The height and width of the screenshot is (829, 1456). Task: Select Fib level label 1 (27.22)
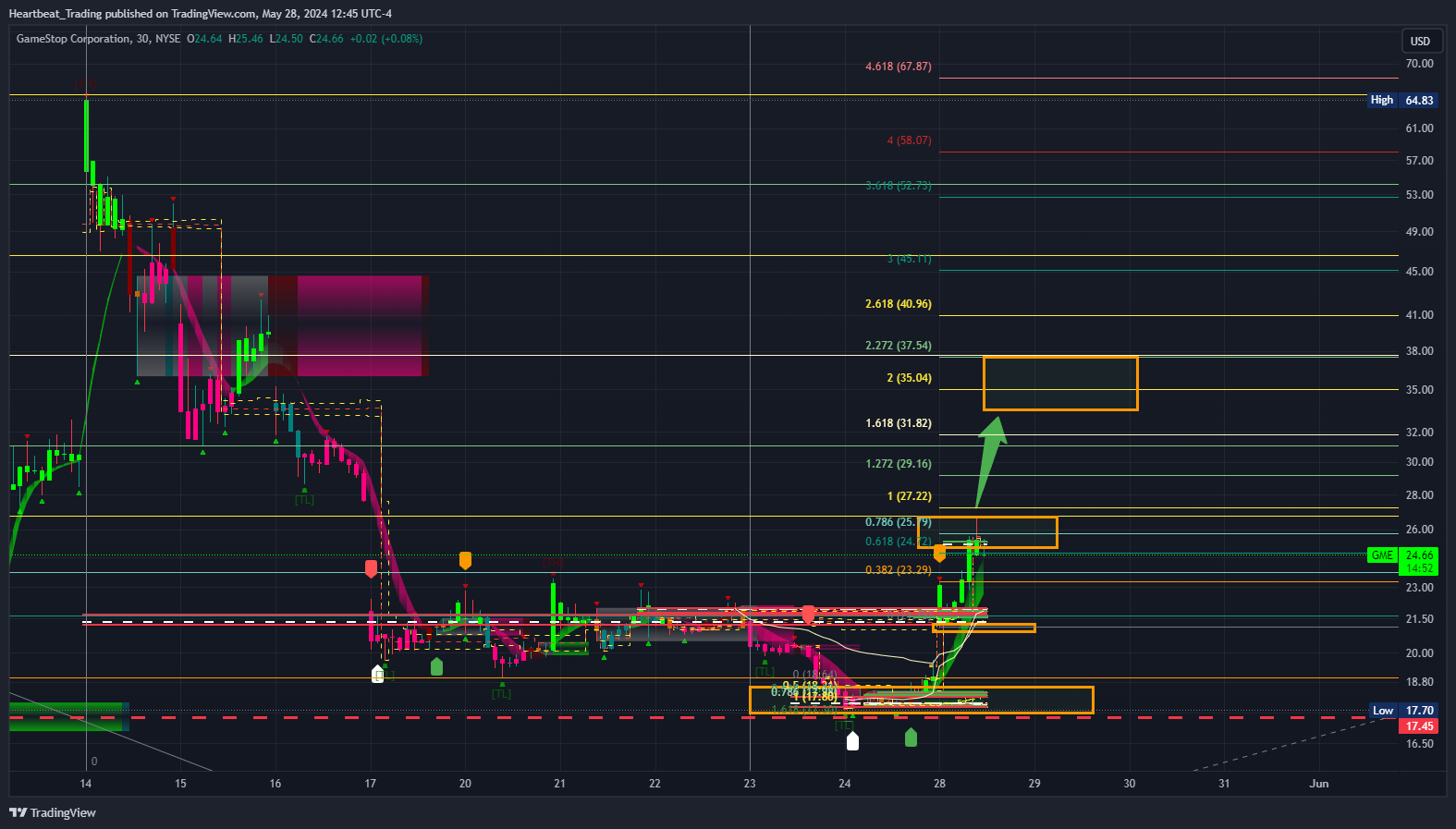[x=909, y=496]
